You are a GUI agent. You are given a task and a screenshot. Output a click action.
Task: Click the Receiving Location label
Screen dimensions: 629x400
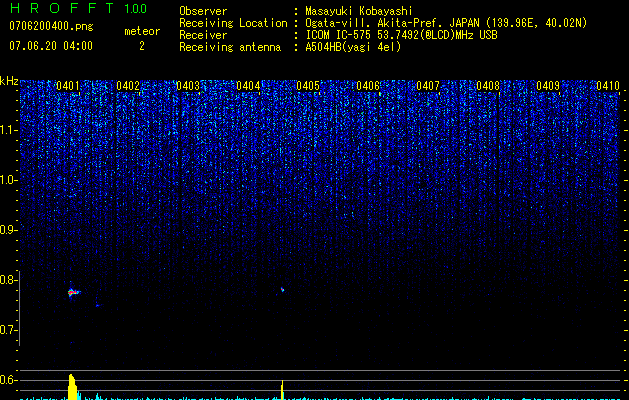pos(233,23)
